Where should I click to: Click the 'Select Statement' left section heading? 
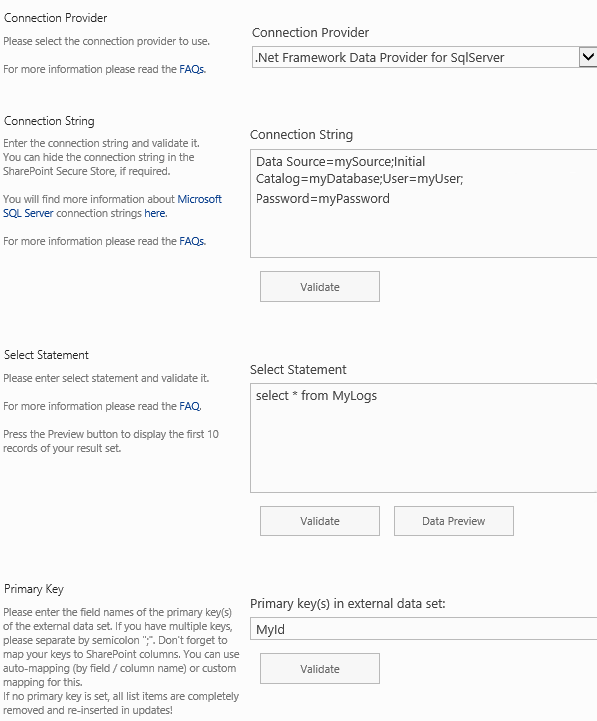pos(46,355)
